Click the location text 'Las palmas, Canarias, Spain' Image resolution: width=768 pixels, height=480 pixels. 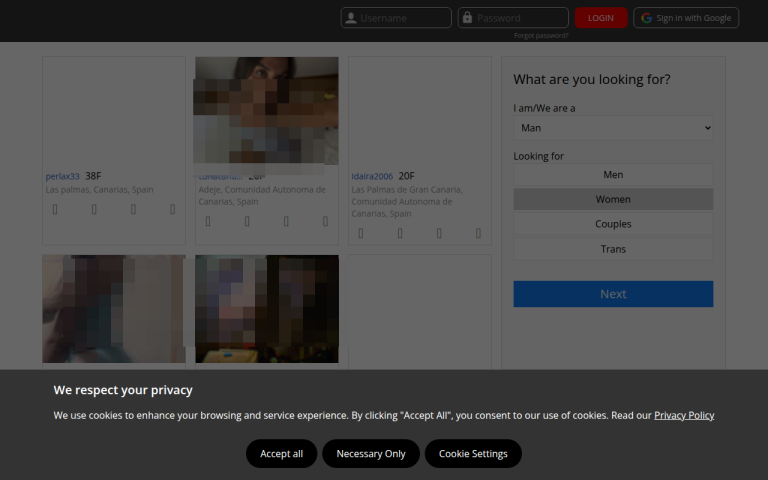click(x=99, y=190)
